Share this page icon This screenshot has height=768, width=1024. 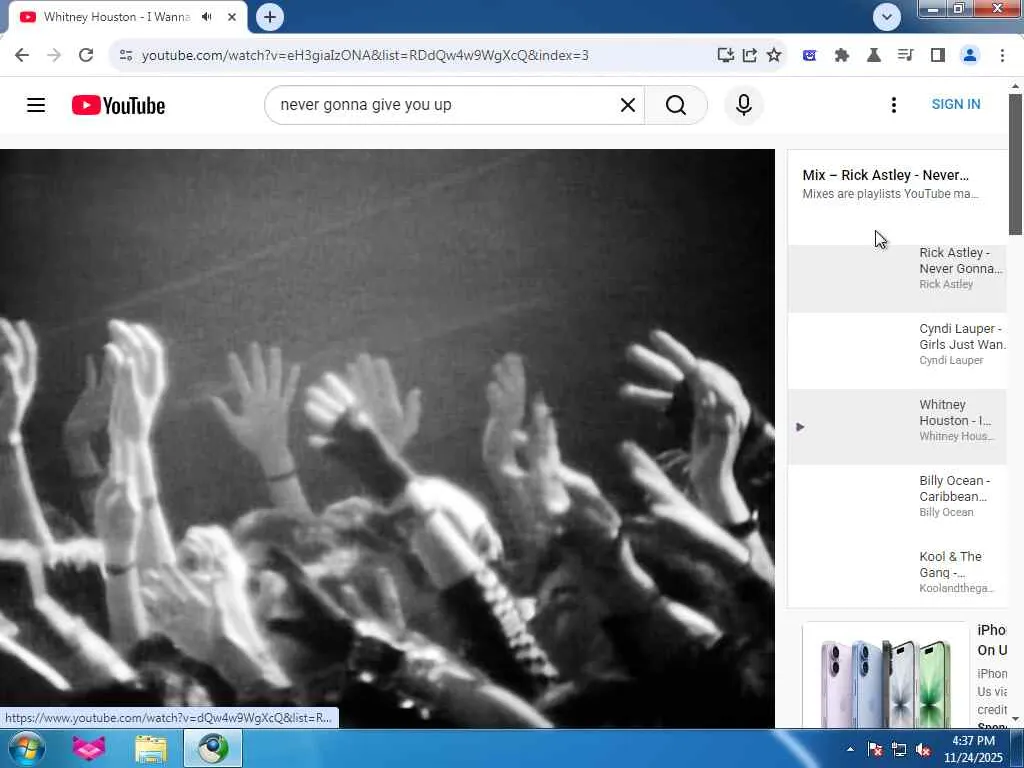(x=750, y=55)
